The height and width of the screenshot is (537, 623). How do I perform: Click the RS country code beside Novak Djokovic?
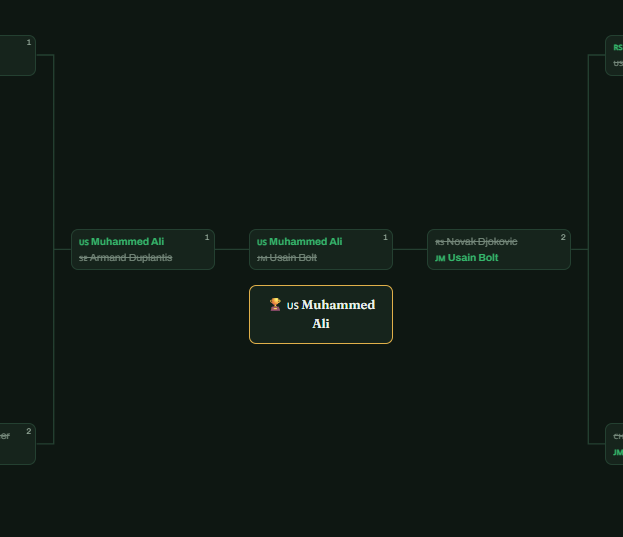pyautogui.click(x=439, y=242)
